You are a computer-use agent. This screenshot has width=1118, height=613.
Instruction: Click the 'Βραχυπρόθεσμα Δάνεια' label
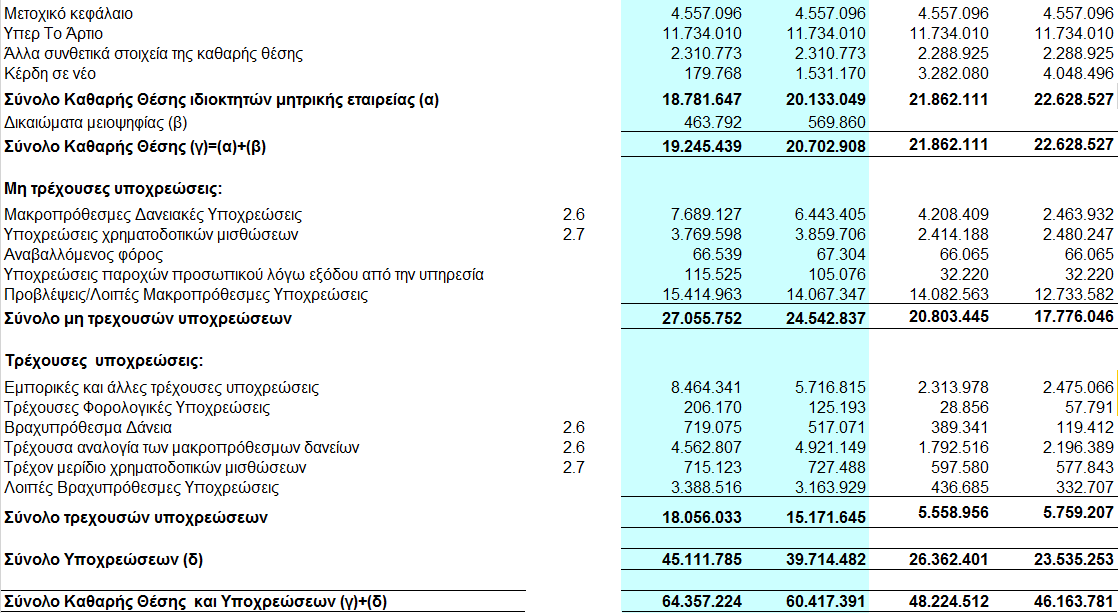click(88, 428)
